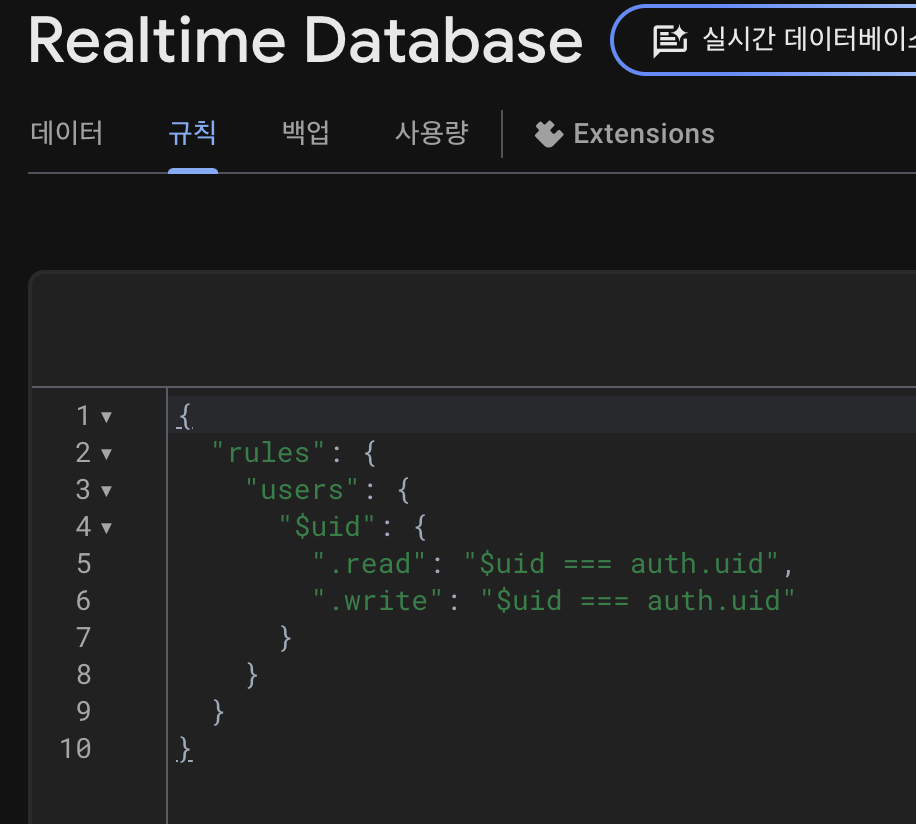Collapse the "$uid" block on line 4
This screenshot has width=916, height=824.
tap(106, 528)
